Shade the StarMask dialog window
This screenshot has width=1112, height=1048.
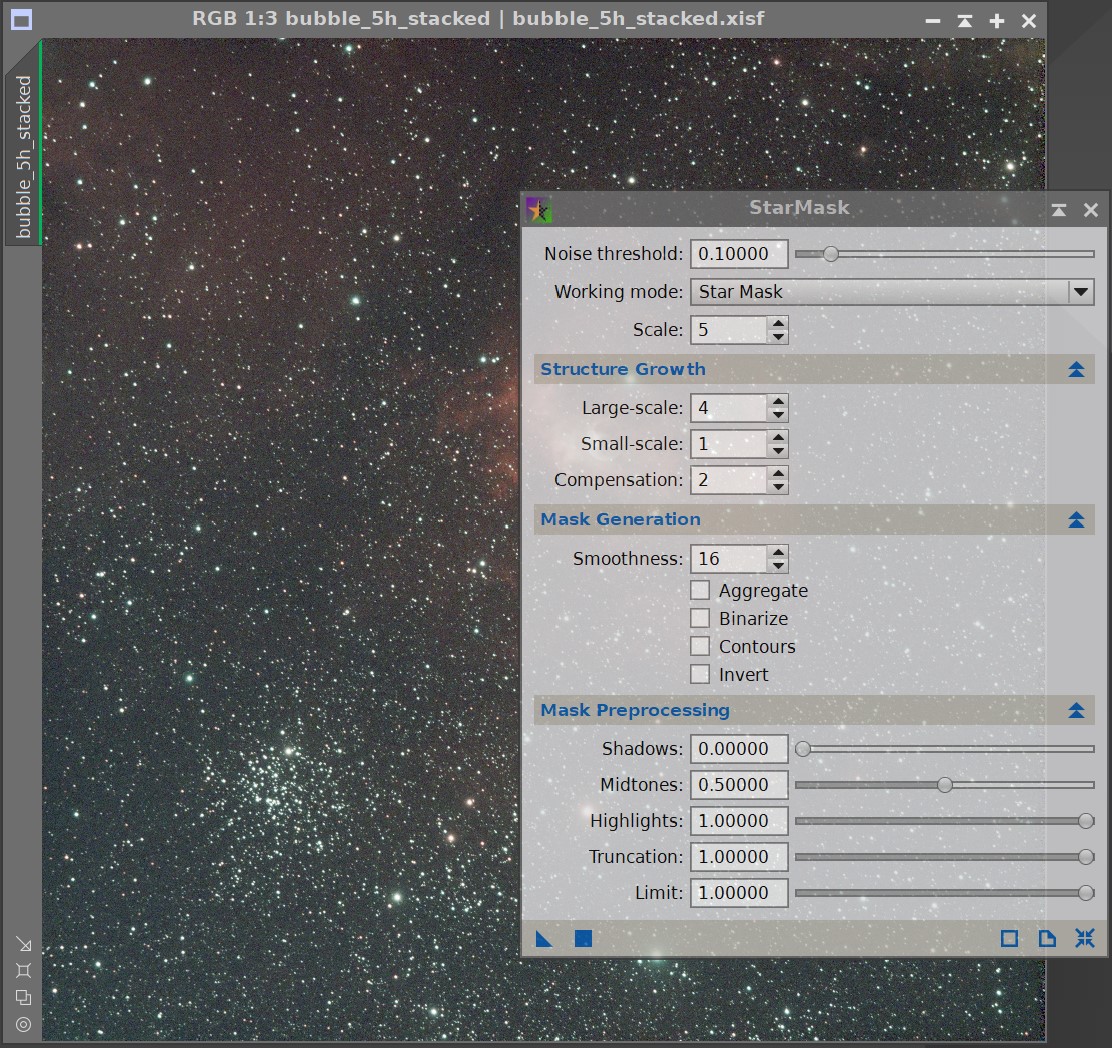1059,209
